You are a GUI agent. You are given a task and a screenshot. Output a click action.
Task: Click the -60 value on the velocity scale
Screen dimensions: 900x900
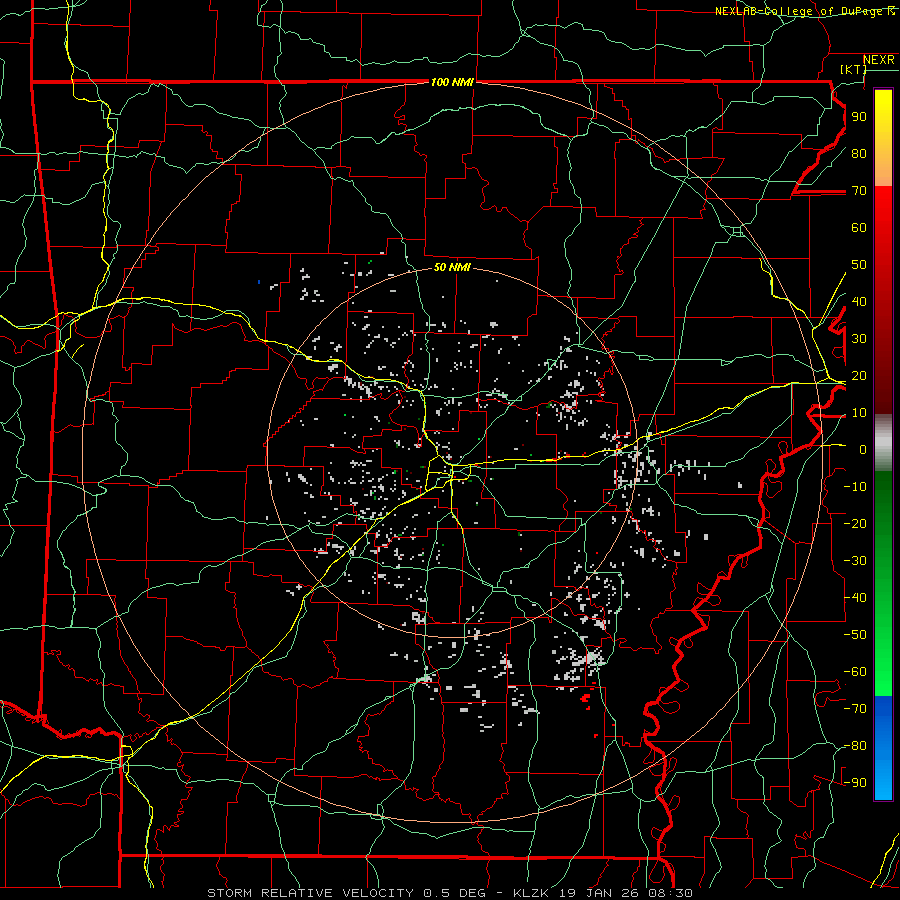click(855, 672)
